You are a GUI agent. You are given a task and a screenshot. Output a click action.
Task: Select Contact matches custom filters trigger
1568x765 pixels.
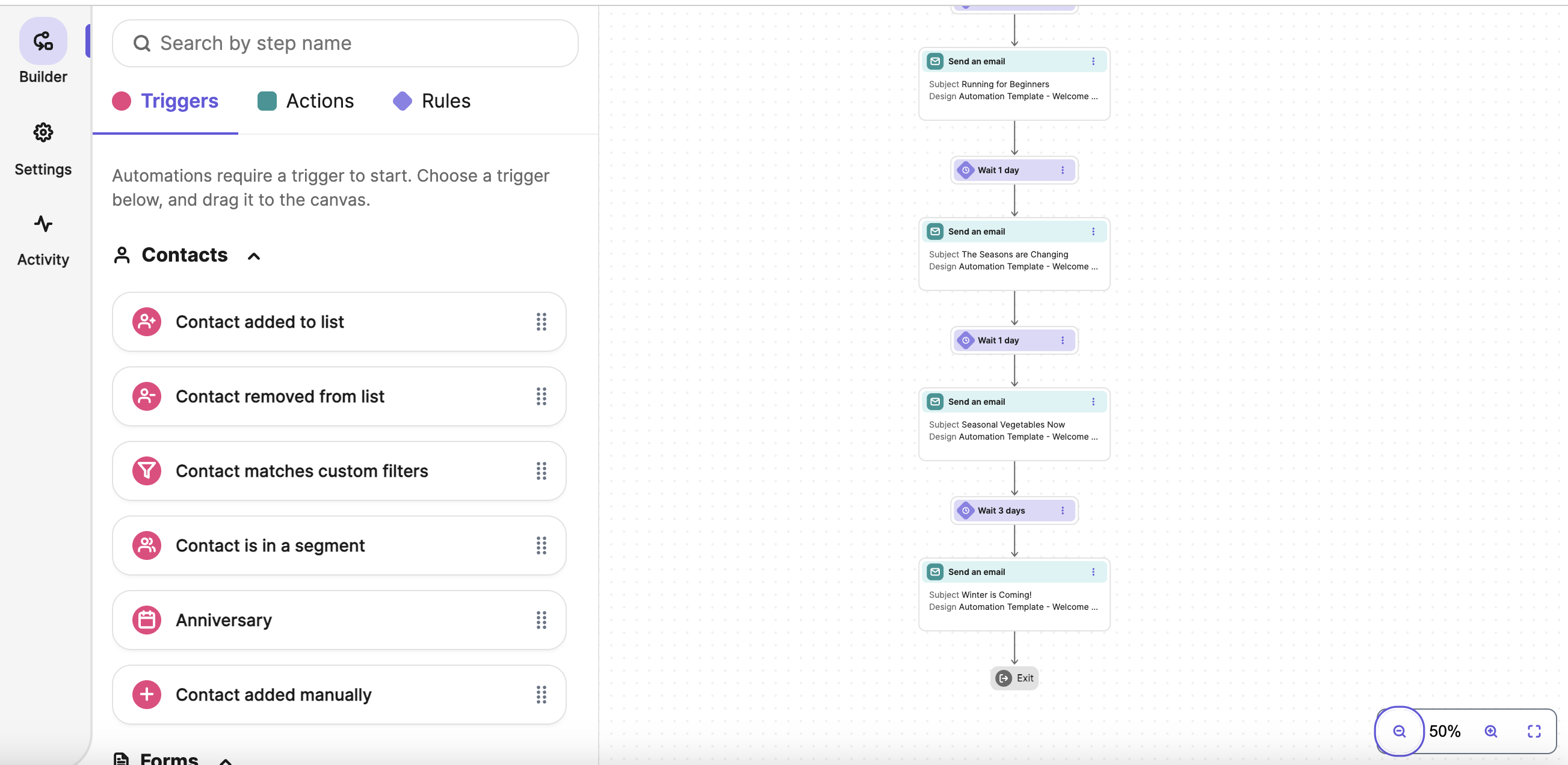pos(339,471)
